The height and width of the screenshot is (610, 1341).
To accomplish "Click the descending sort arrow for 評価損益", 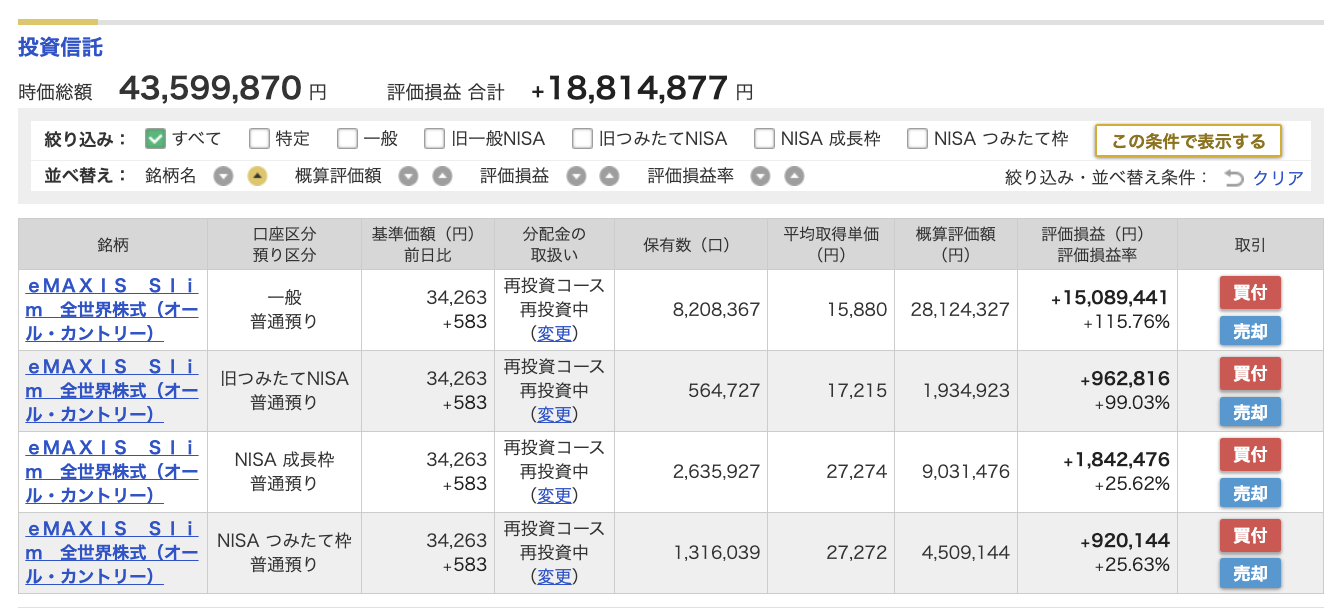I will (577, 176).
